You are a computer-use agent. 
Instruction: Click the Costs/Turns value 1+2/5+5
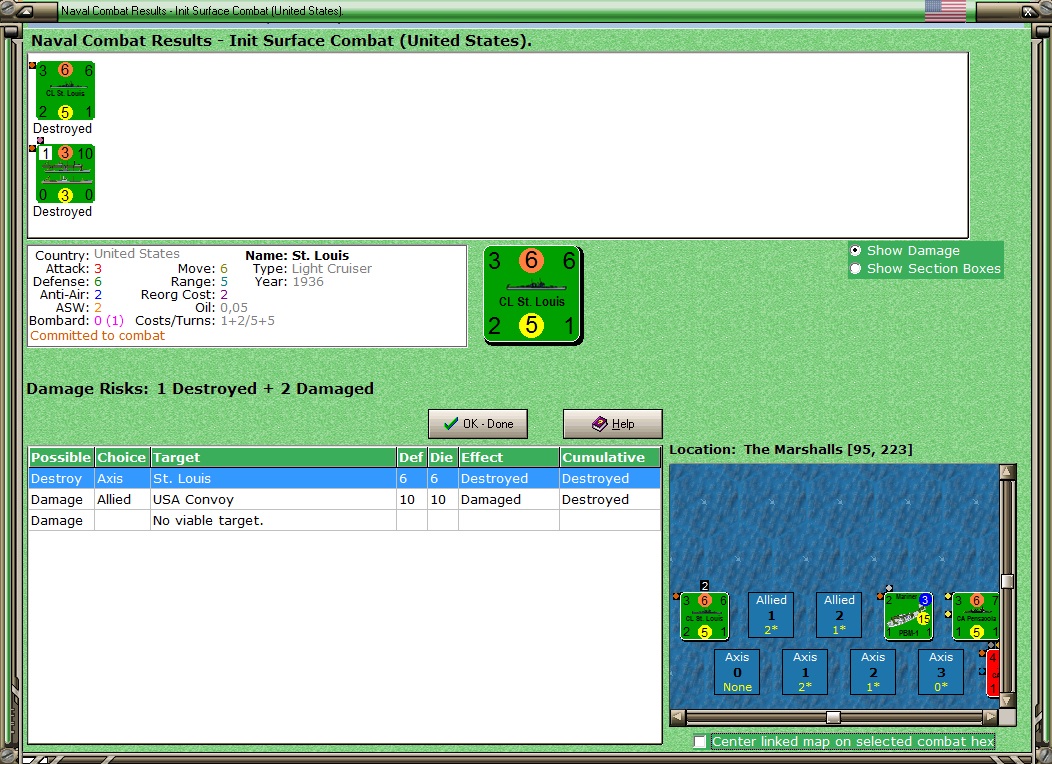[x=248, y=321]
